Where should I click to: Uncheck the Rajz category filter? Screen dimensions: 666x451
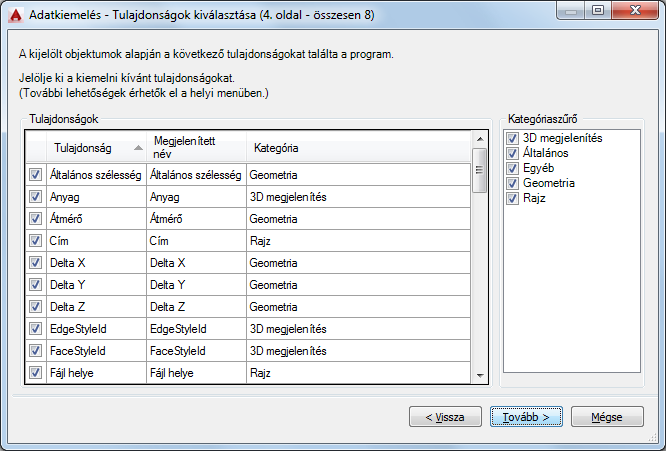(513, 198)
